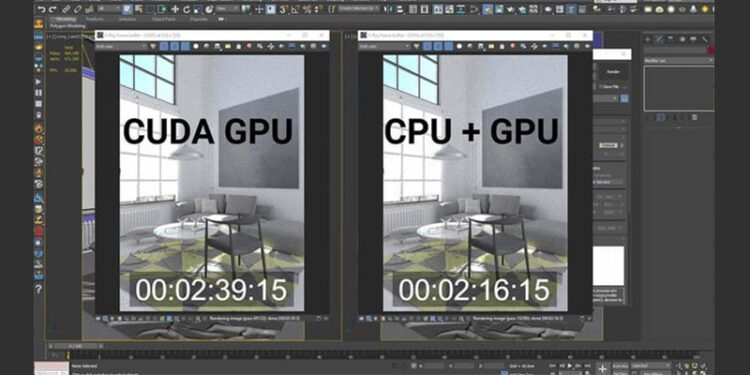Open the selection filter dropdown
750x375 pixels.
(x=109, y=9)
